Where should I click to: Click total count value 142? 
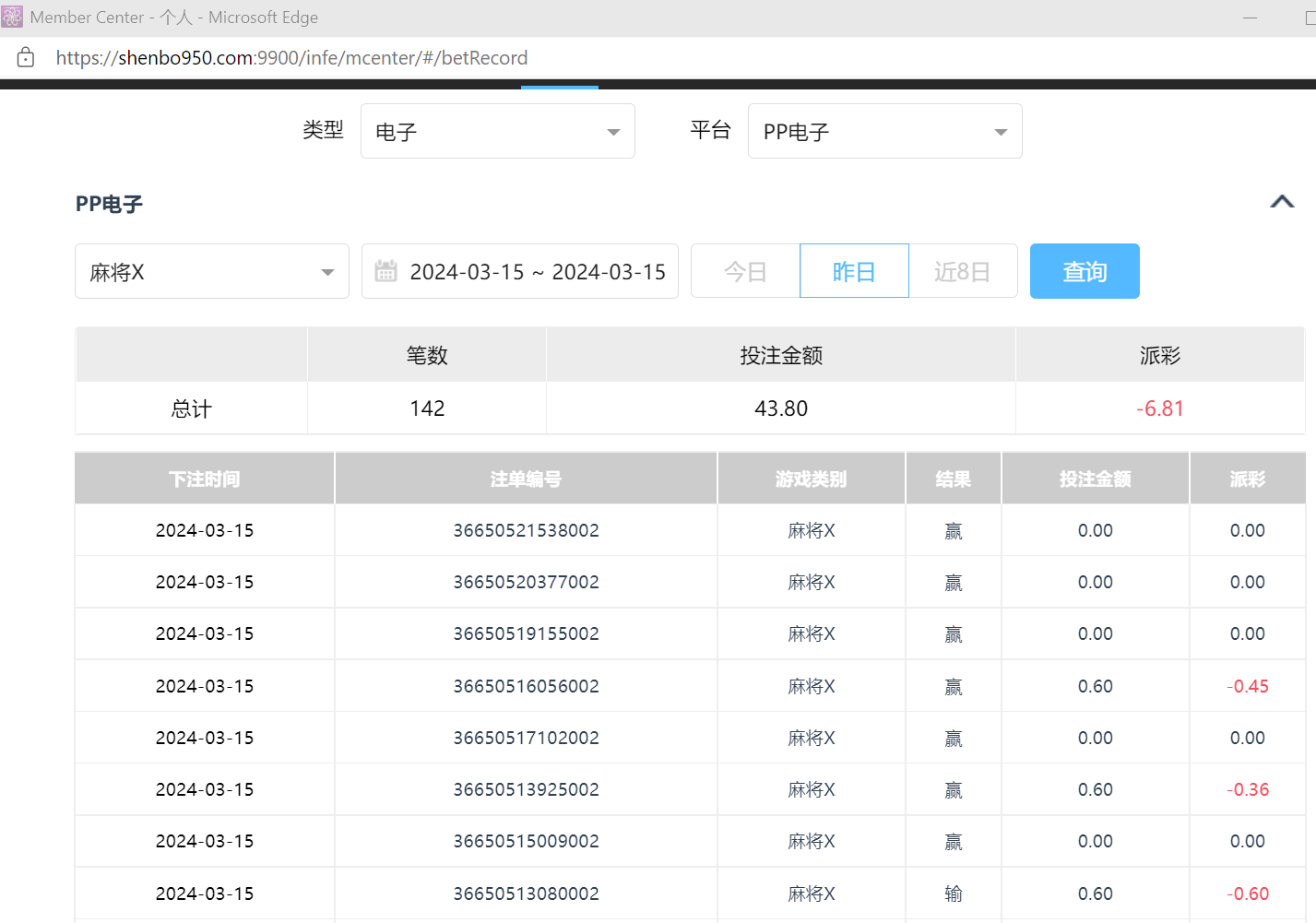point(427,408)
